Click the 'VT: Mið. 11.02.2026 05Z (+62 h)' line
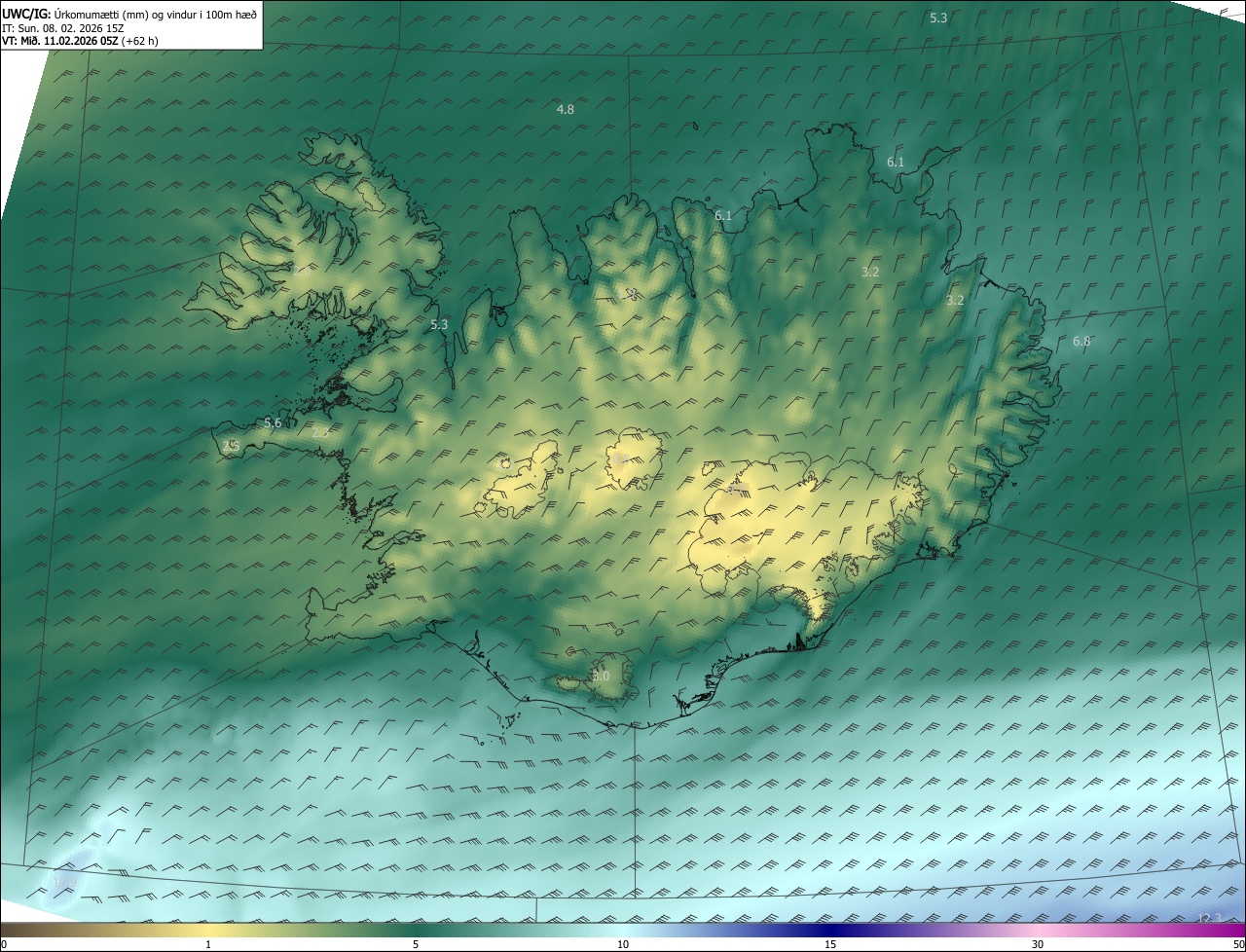 (80, 41)
